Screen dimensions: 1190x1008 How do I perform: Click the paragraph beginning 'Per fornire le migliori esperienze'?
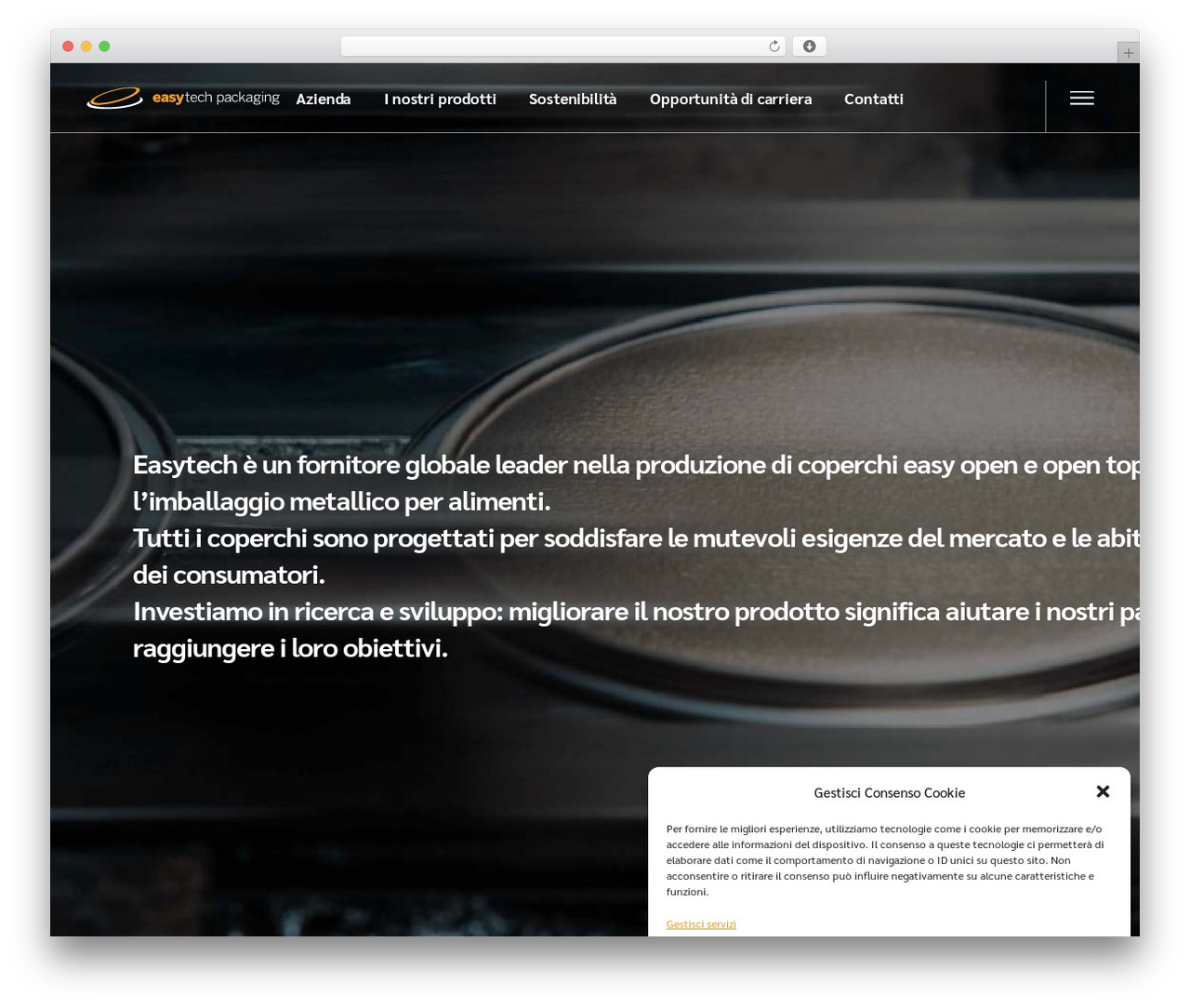click(885, 860)
